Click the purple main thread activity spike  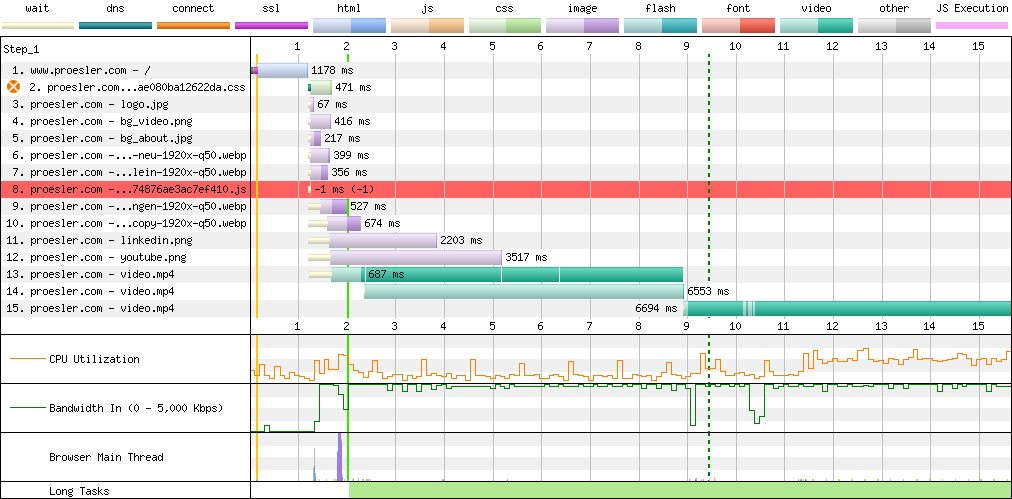click(x=339, y=457)
